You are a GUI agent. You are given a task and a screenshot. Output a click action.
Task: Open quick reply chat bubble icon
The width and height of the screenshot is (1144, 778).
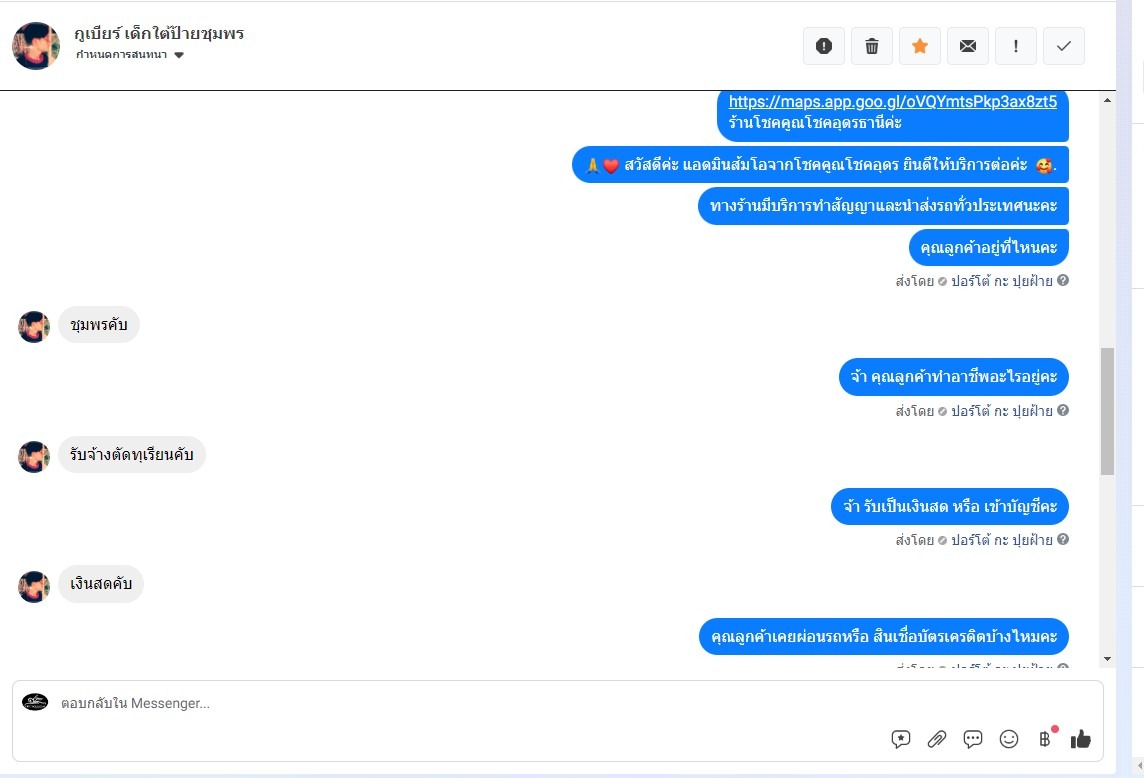[x=973, y=739]
